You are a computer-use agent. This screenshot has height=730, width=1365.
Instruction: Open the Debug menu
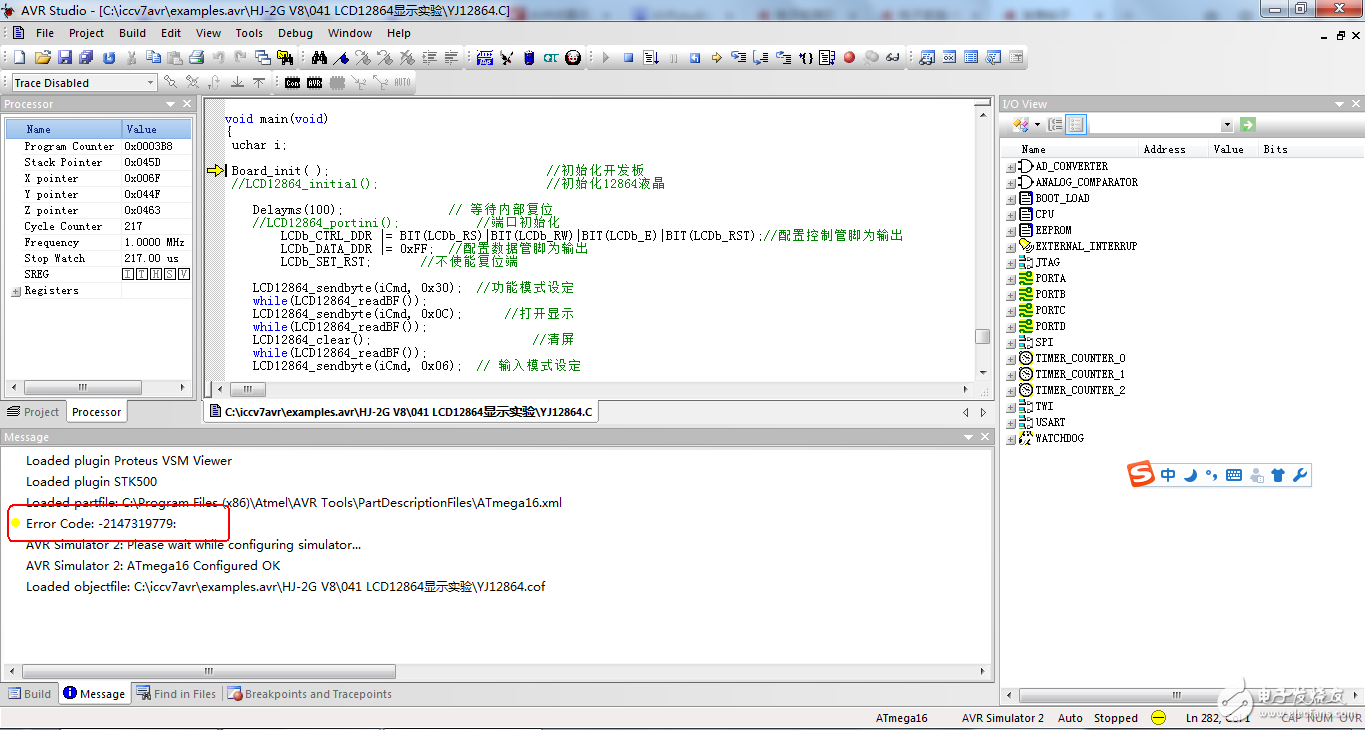(295, 33)
